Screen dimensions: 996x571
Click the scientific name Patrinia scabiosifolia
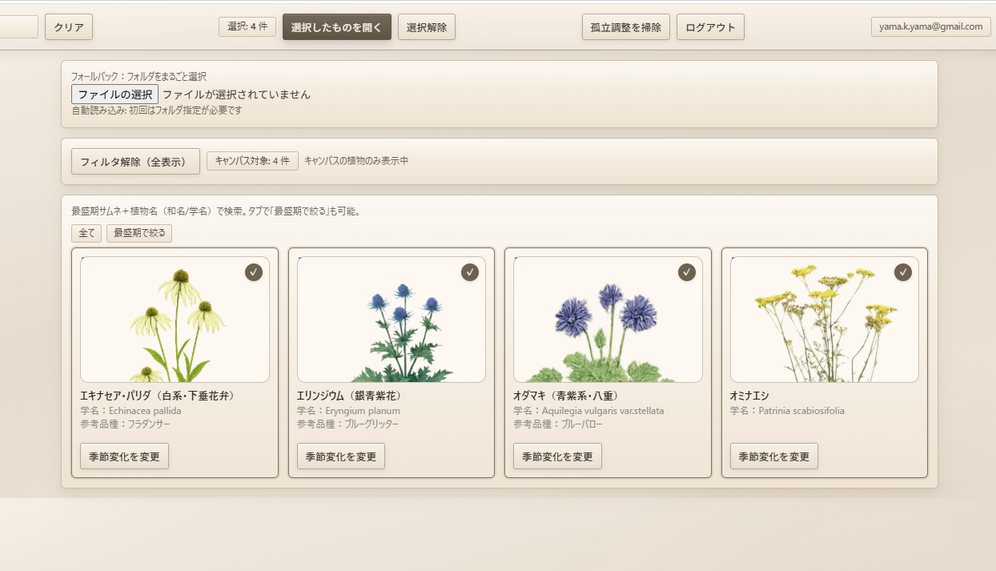tap(802, 411)
